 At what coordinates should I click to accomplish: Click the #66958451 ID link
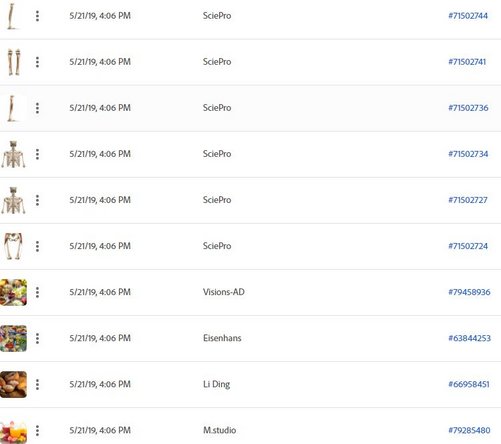click(x=469, y=384)
